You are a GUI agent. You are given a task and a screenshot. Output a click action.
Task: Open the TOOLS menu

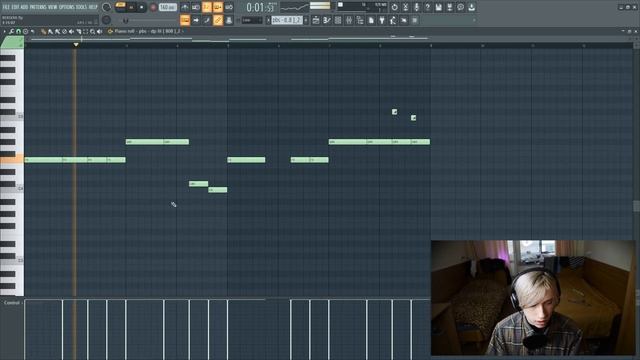82,7
